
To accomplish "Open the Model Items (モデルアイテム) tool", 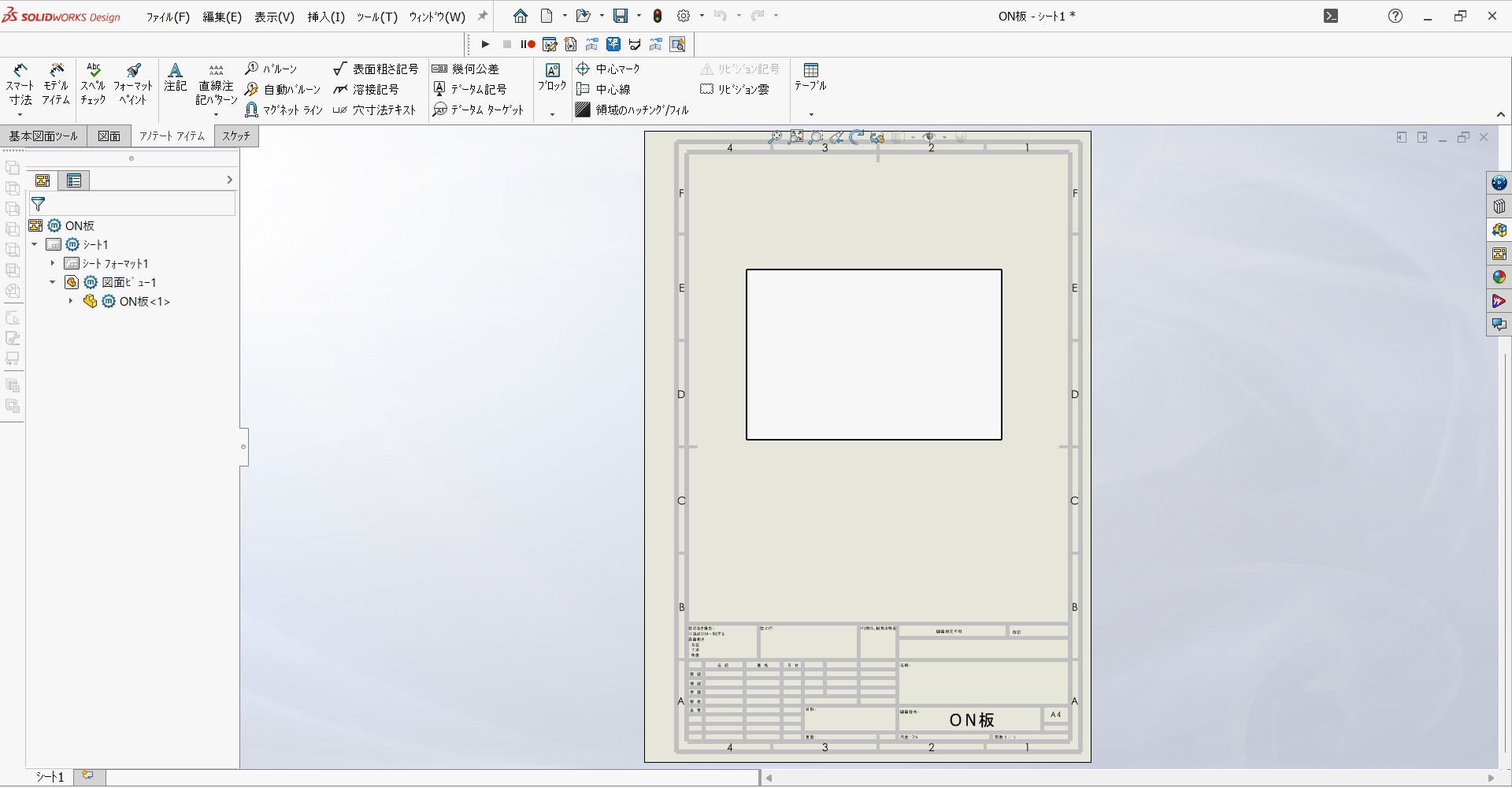I will 57,84.
